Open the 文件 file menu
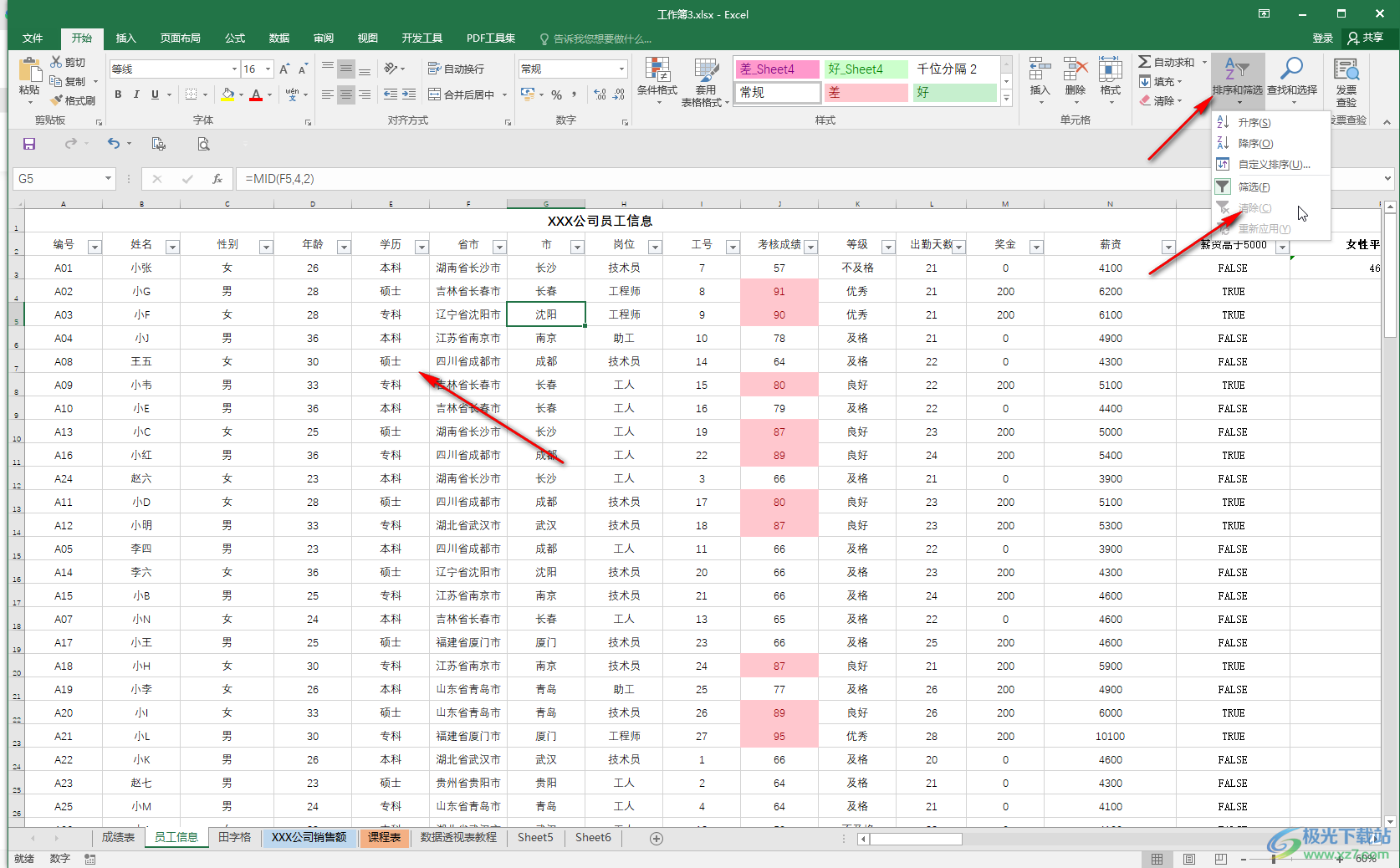The width and height of the screenshot is (1400, 868). 33,38
